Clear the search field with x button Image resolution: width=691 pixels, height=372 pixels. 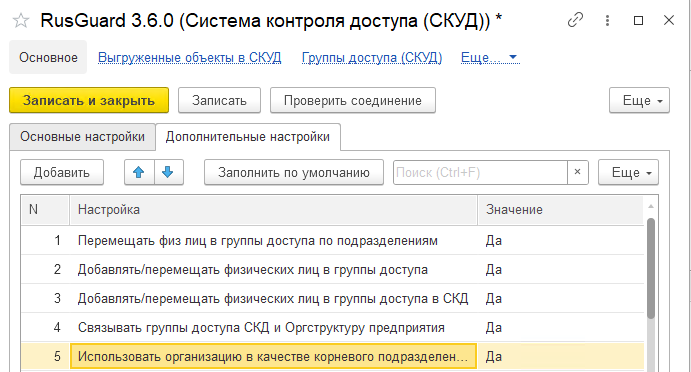pos(577,172)
